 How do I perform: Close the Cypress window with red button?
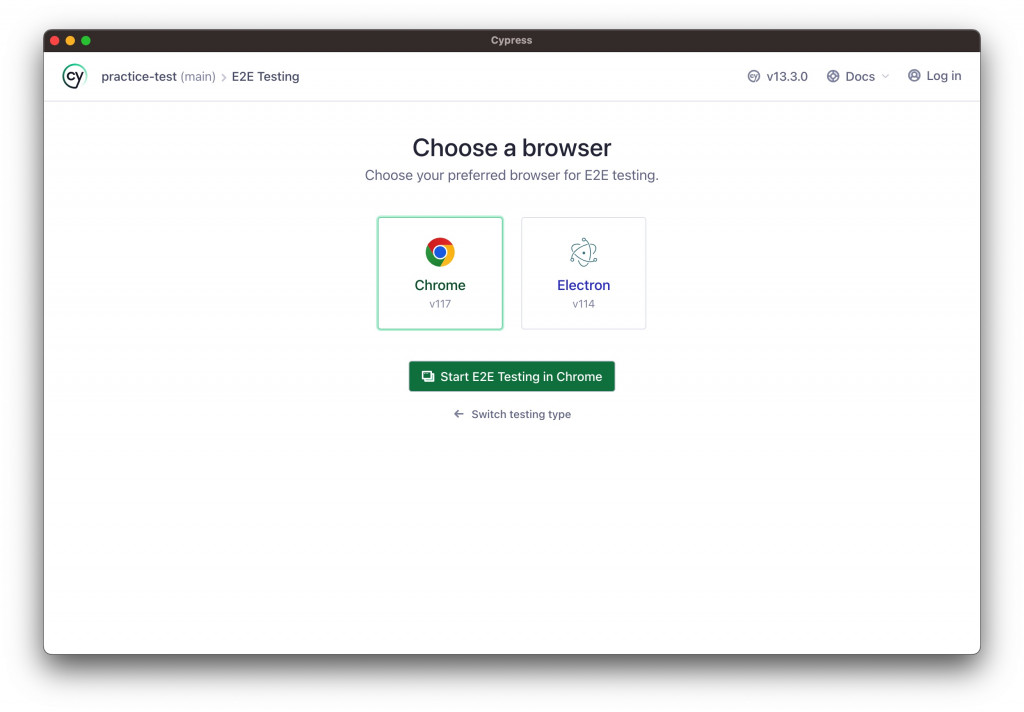pos(54,40)
